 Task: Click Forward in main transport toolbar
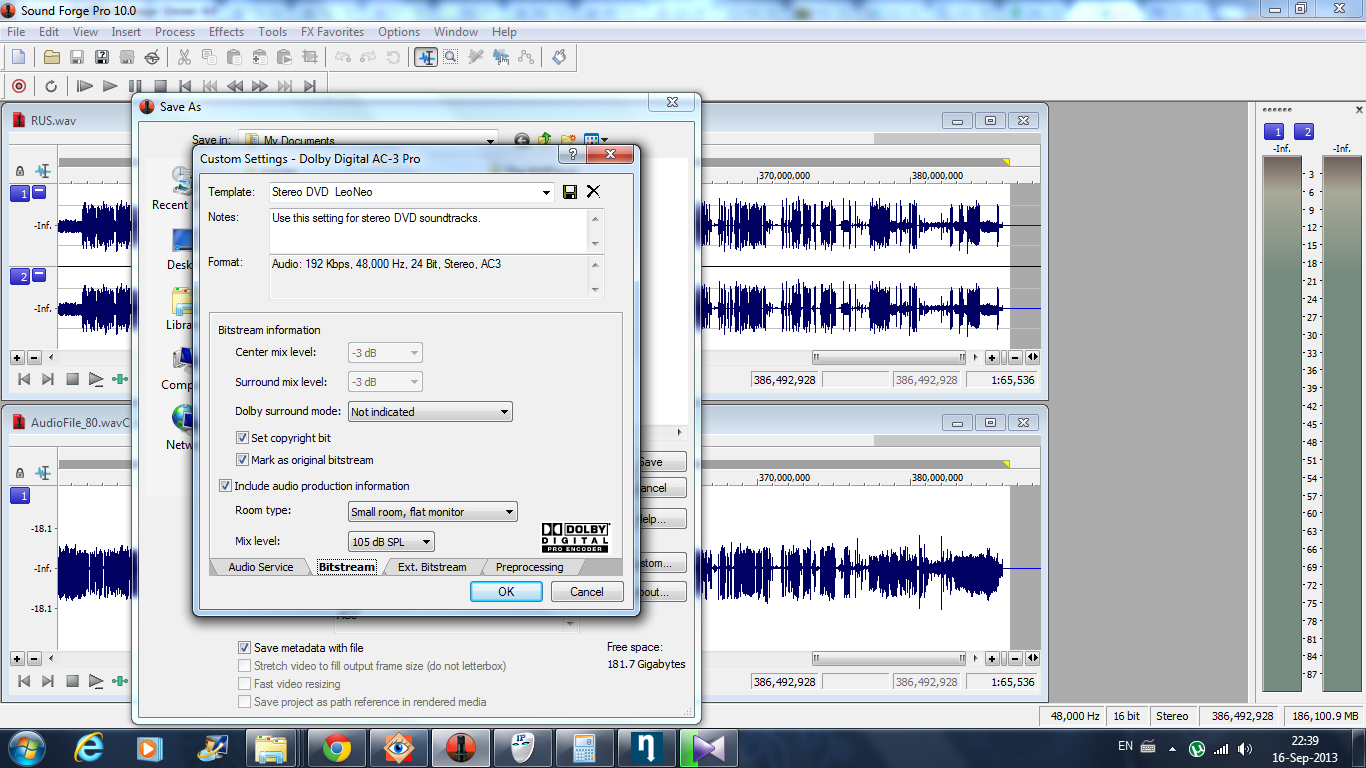tap(260, 86)
